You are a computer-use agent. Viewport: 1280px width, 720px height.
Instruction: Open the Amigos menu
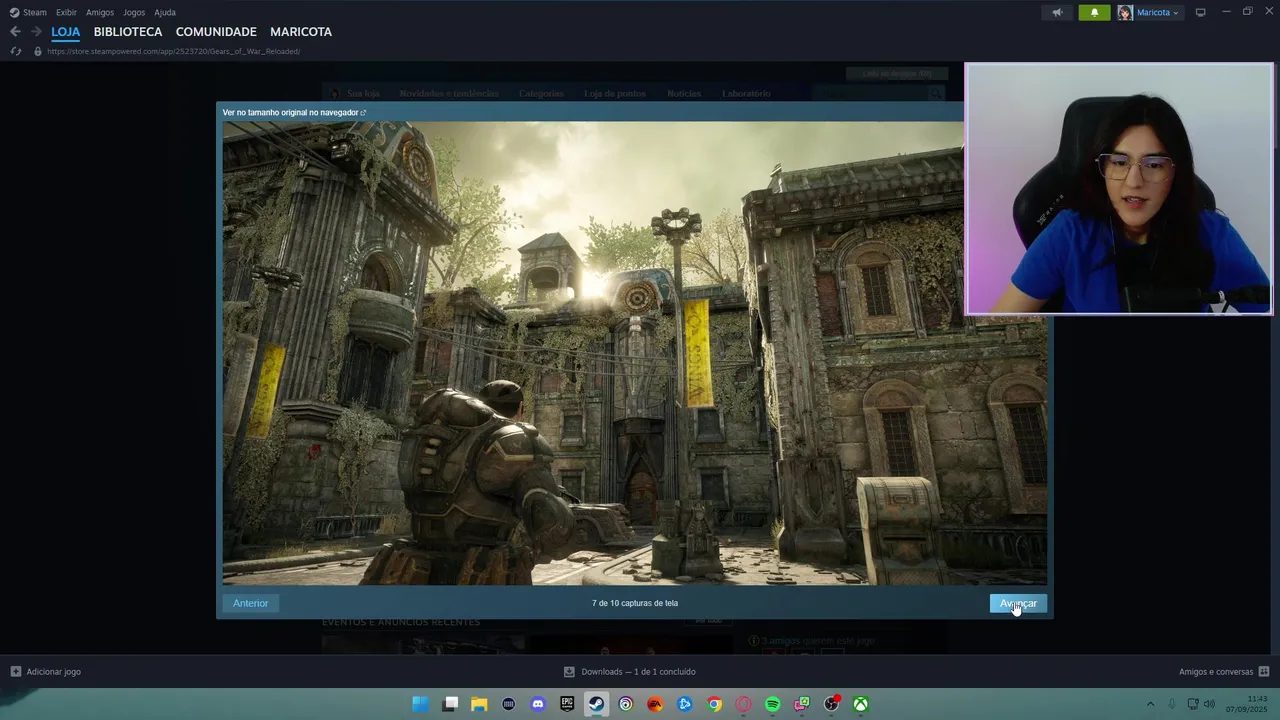[x=100, y=12]
